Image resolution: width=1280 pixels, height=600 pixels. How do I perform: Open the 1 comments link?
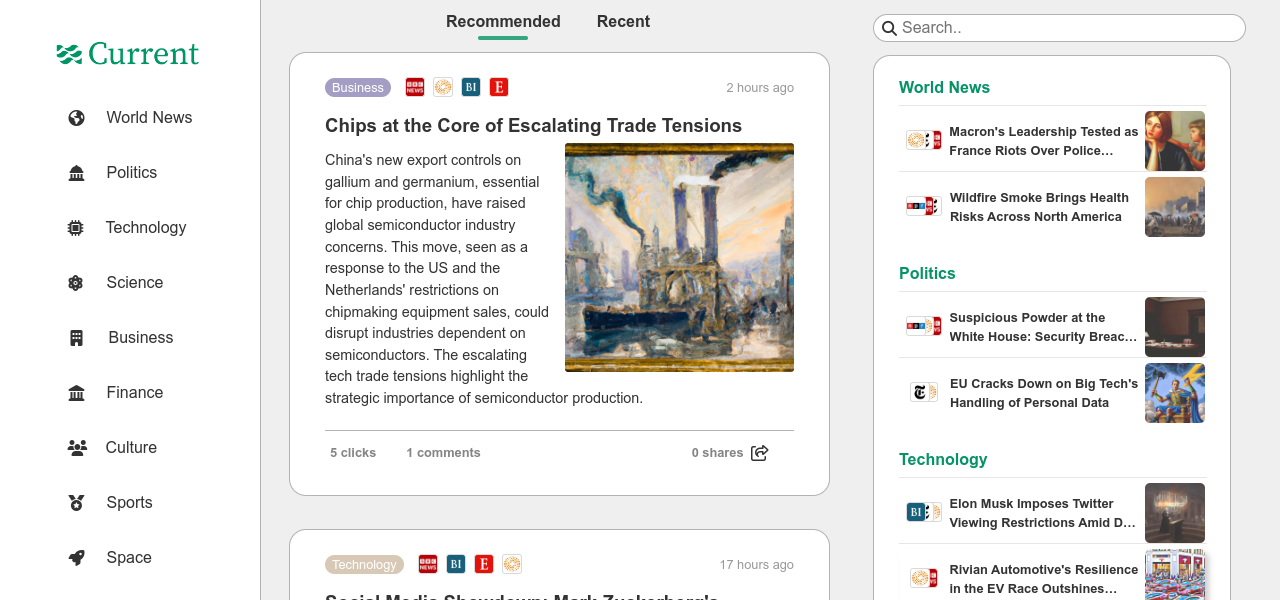pyautogui.click(x=443, y=453)
